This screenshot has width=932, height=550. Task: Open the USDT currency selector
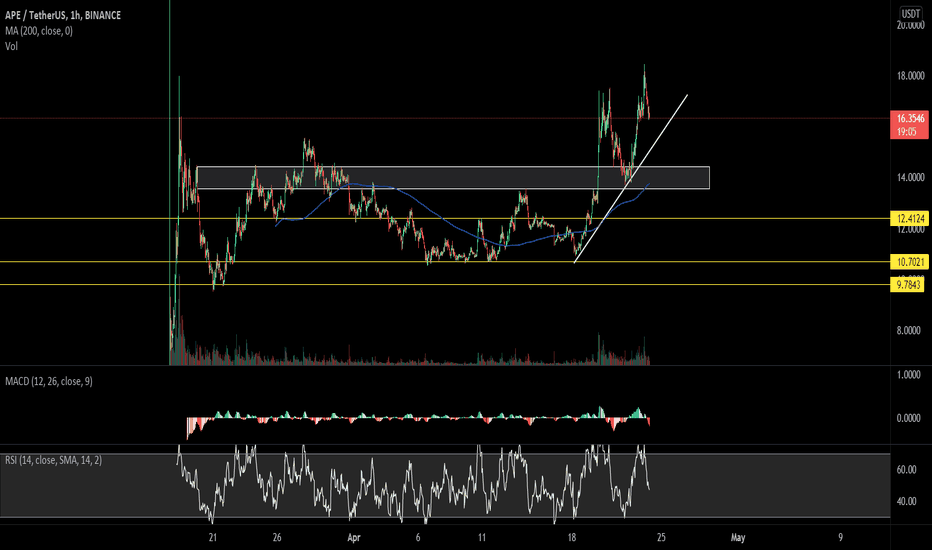[x=911, y=13]
